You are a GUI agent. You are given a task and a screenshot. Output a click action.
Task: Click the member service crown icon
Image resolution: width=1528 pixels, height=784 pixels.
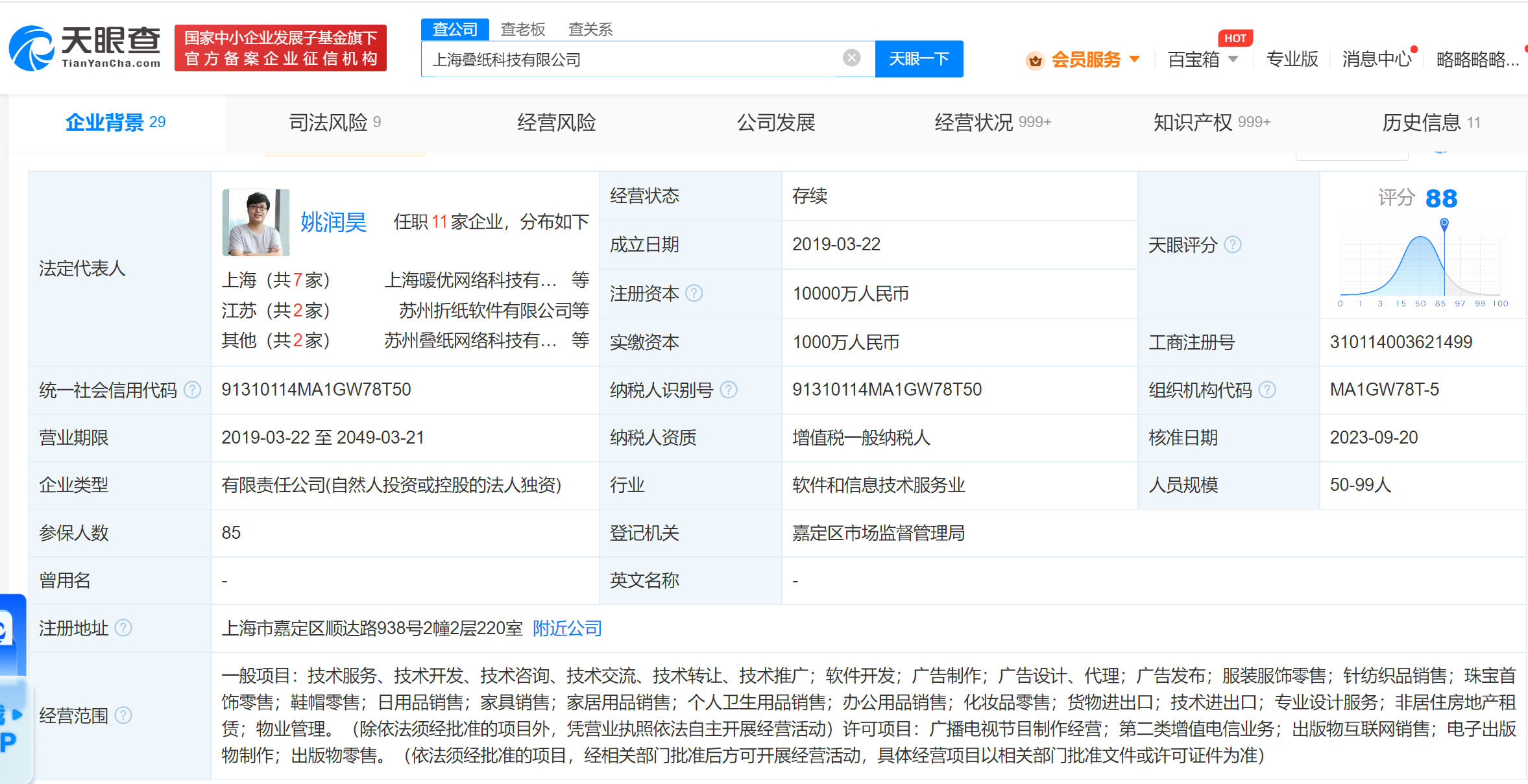pyautogui.click(x=1035, y=60)
